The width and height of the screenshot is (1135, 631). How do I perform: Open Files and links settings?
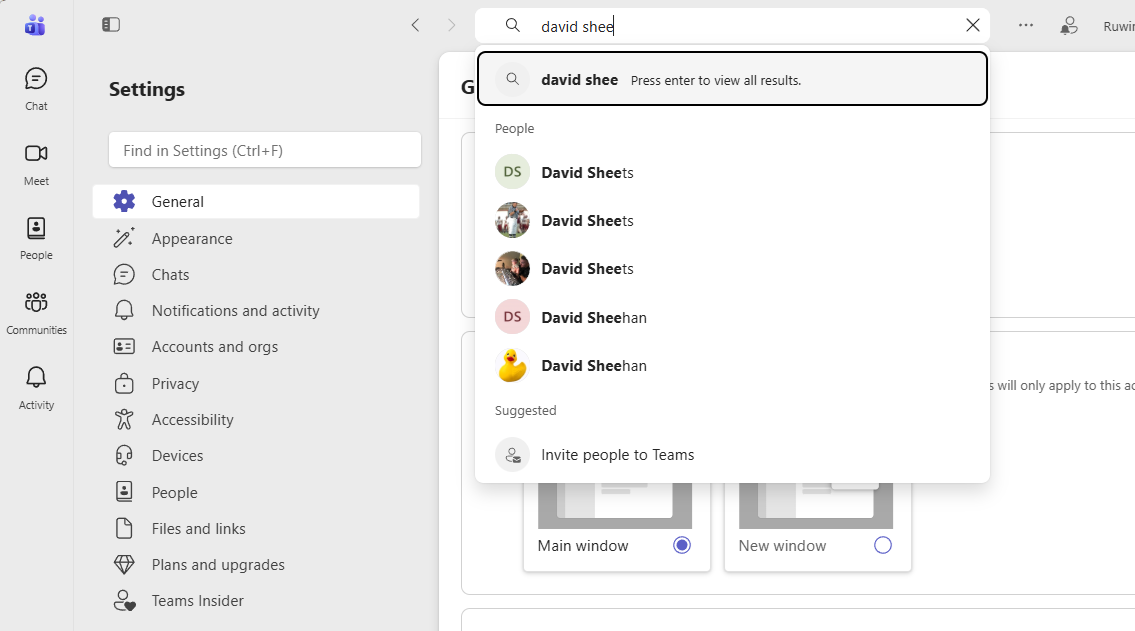pyautogui.click(x=256, y=528)
